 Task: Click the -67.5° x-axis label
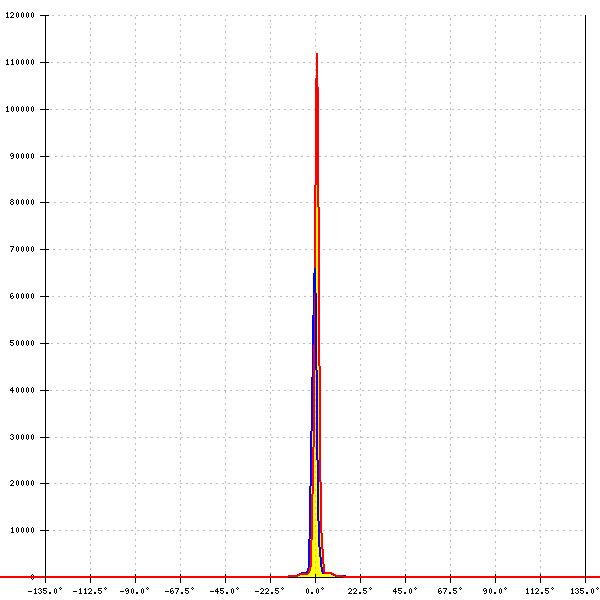point(180,591)
